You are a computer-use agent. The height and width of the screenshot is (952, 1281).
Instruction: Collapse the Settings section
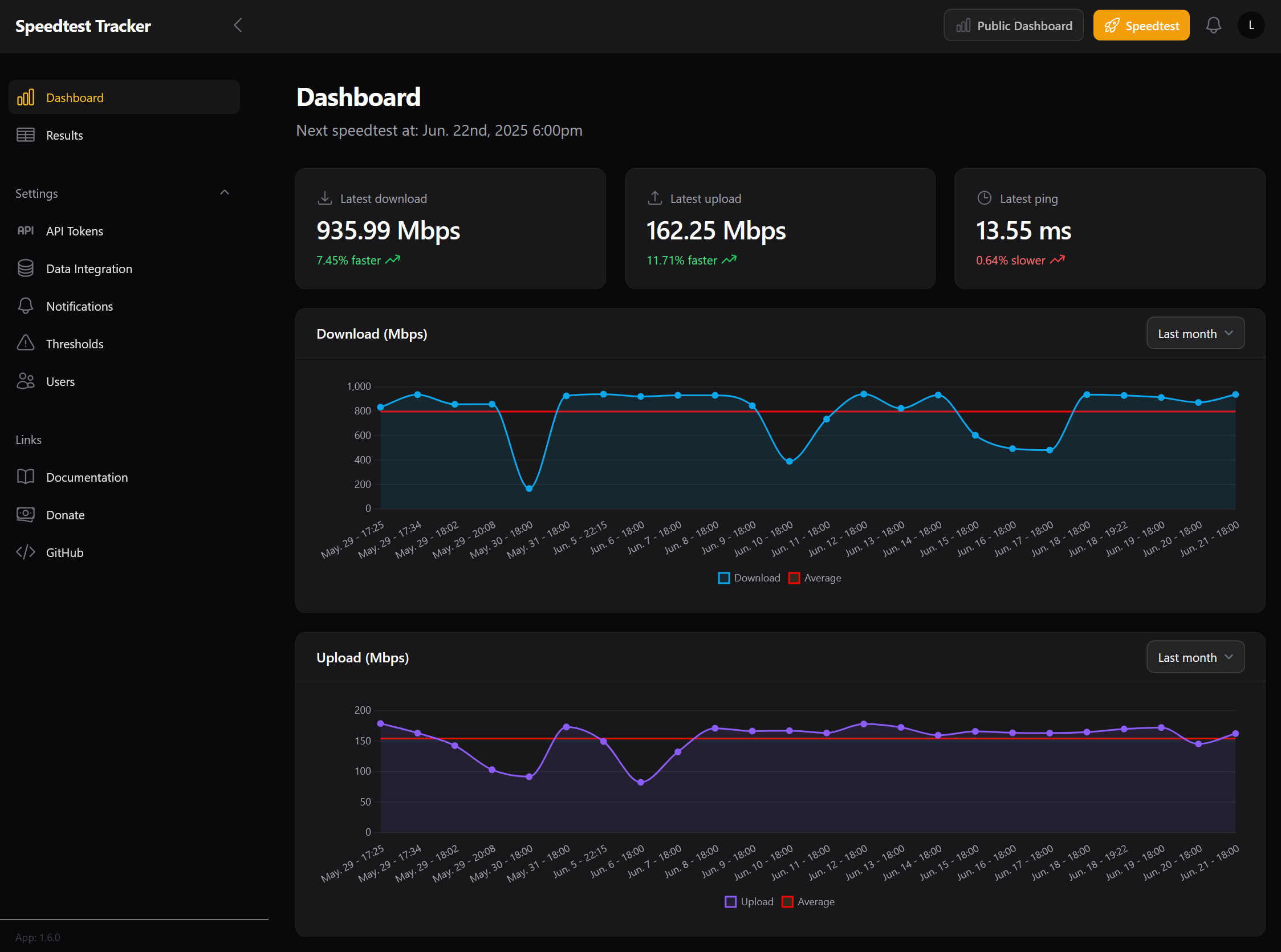(x=224, y=193)
